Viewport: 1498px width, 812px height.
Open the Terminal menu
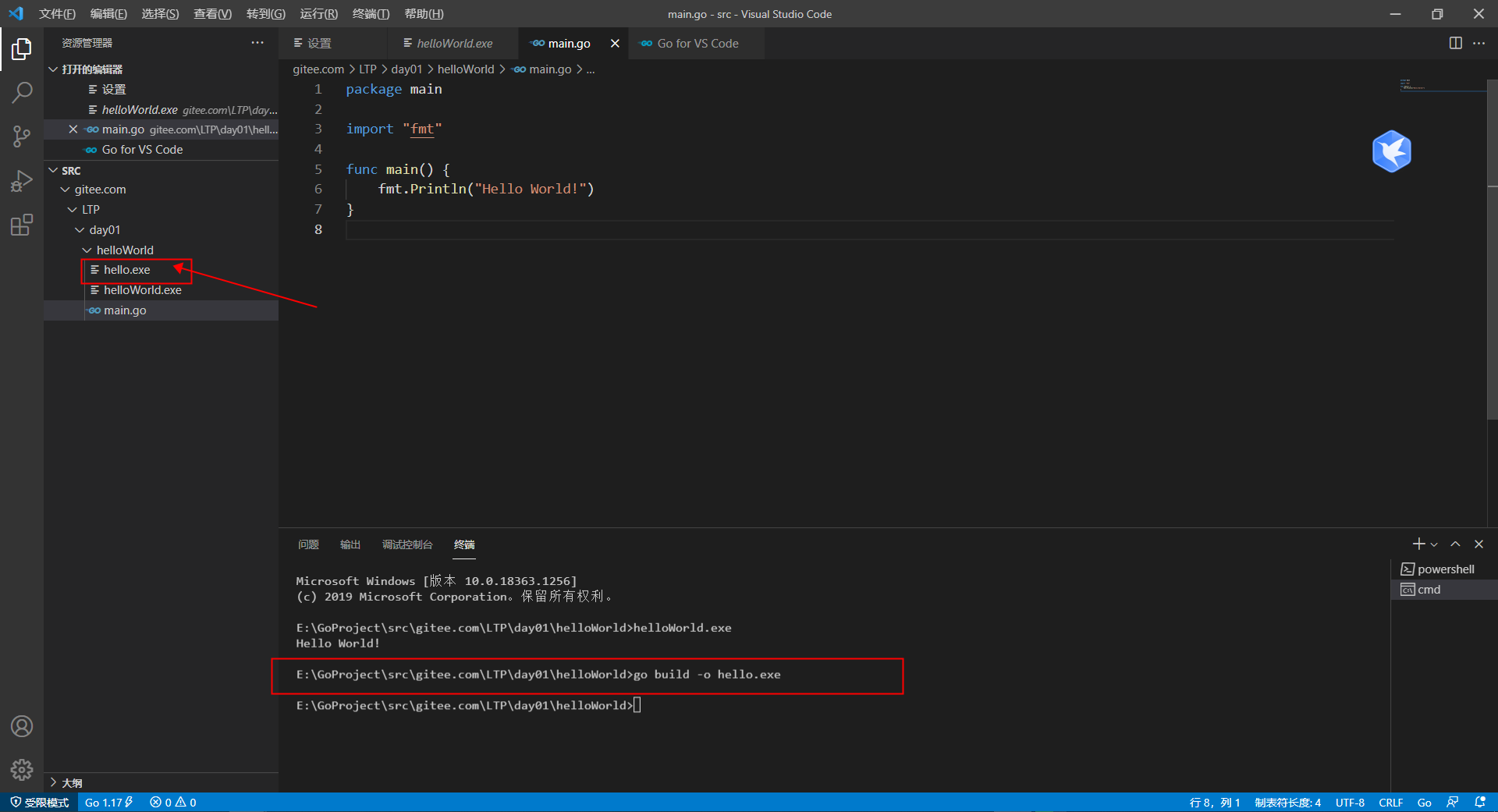click(371, 14)
